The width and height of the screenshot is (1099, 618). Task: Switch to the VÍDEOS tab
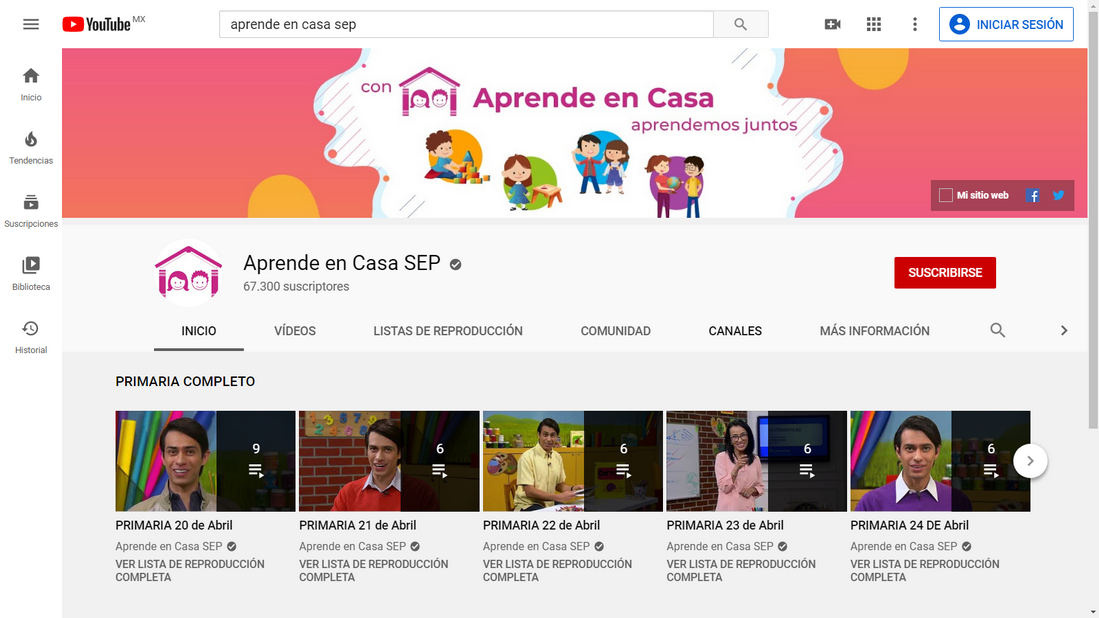(295, 331)
